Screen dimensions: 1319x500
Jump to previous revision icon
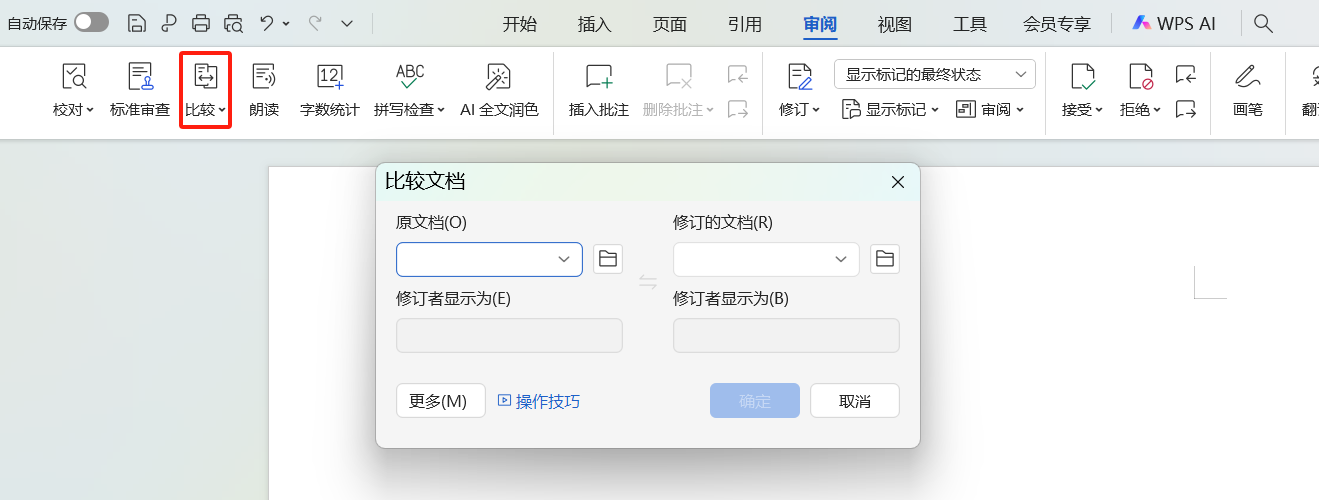pyautogui.click(x=1186, y=73)
